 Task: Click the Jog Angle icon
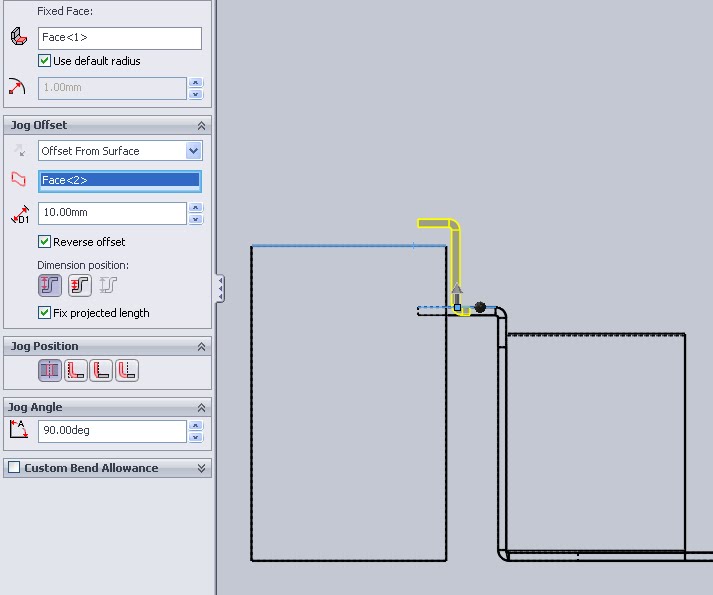19,429
